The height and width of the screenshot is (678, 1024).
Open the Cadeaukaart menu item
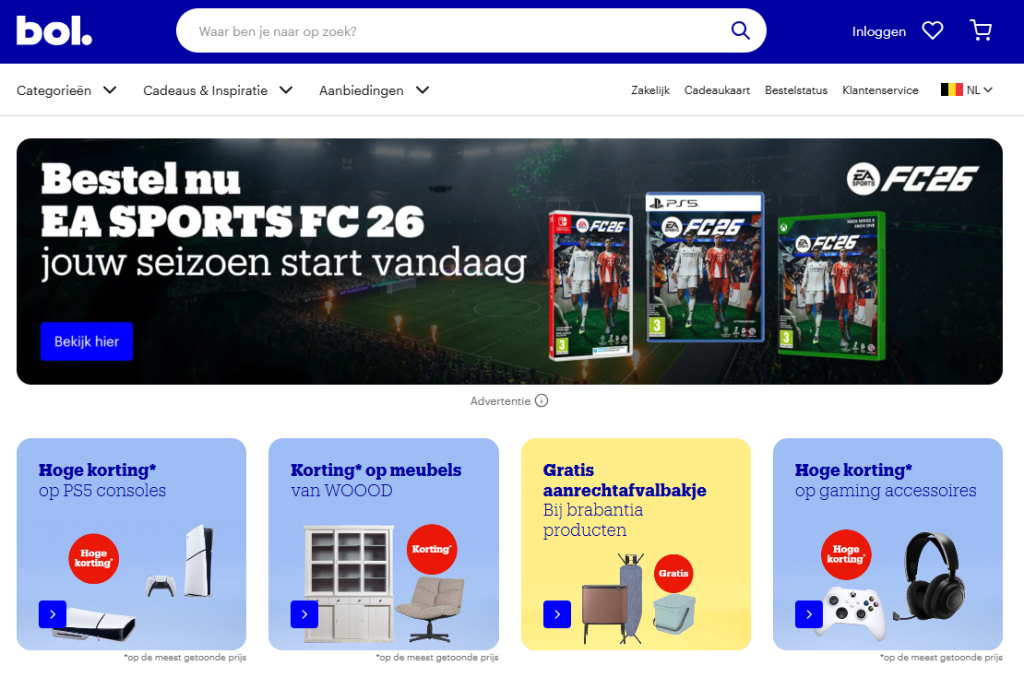[x=717, y=90]
